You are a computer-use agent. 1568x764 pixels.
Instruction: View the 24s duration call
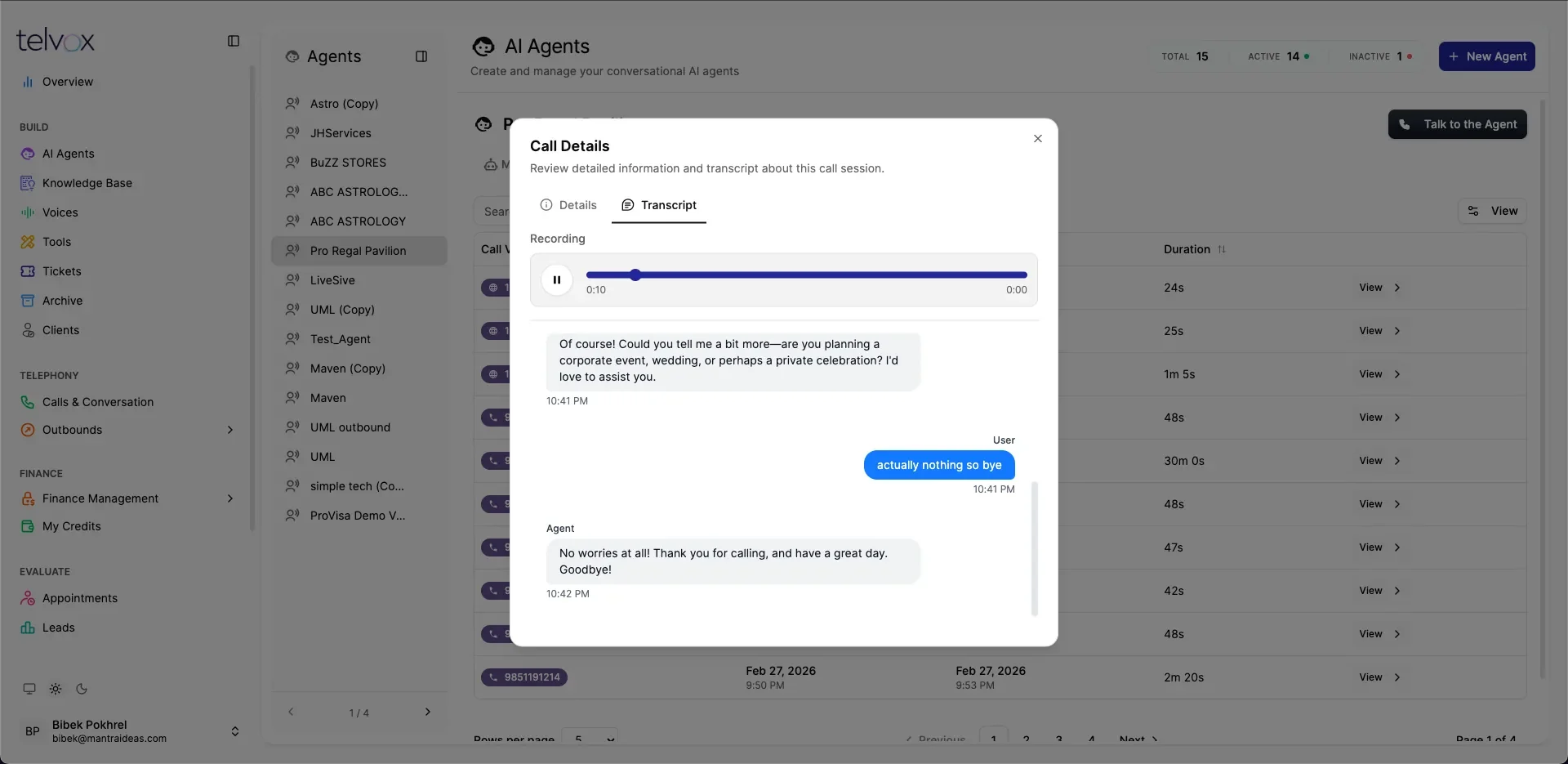[x=1379, y=288]
